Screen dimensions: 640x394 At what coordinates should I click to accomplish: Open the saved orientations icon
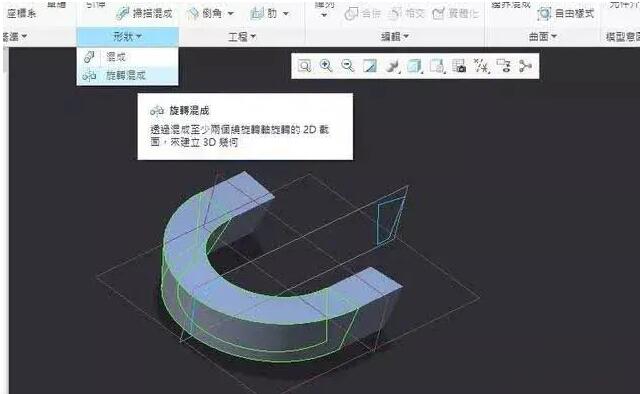(437, 66)
